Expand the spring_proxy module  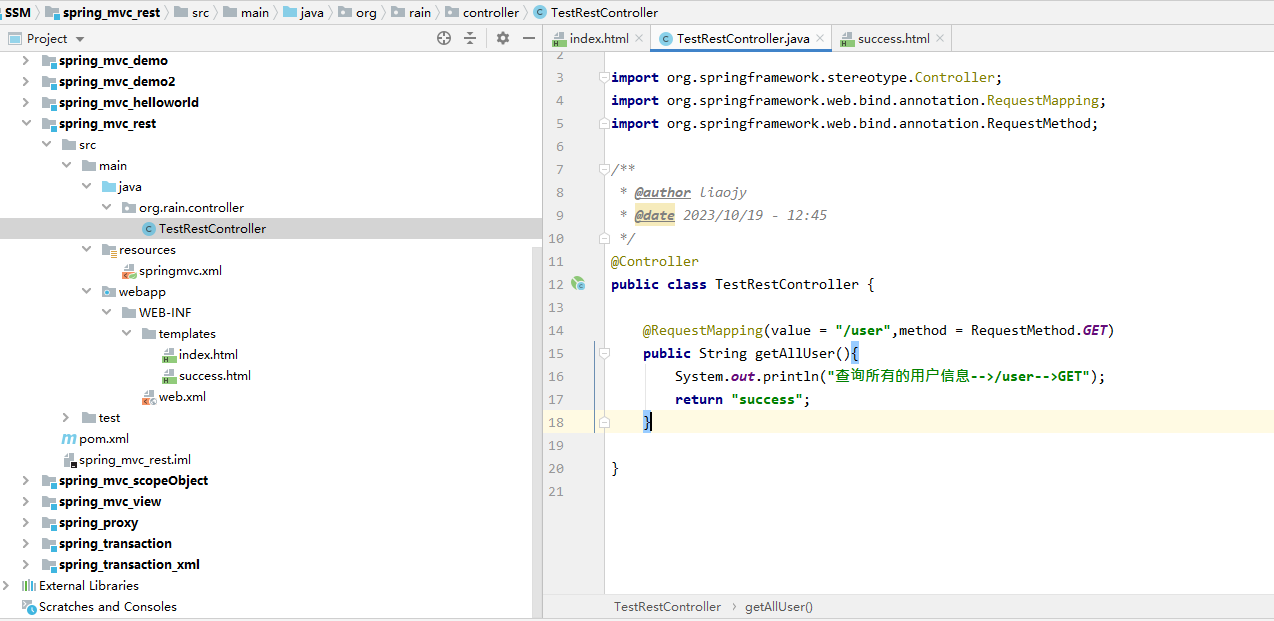coord(26,523)
